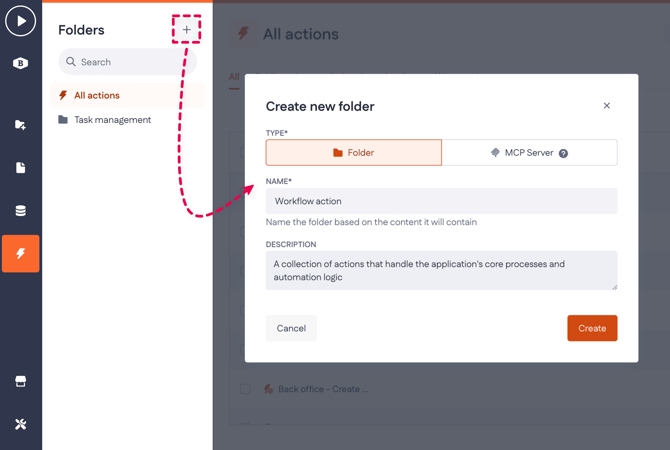This screenshot has width=670, height=450.
Task: Open the document pages icon in sidebar
Action: click(x=20, y=168)
